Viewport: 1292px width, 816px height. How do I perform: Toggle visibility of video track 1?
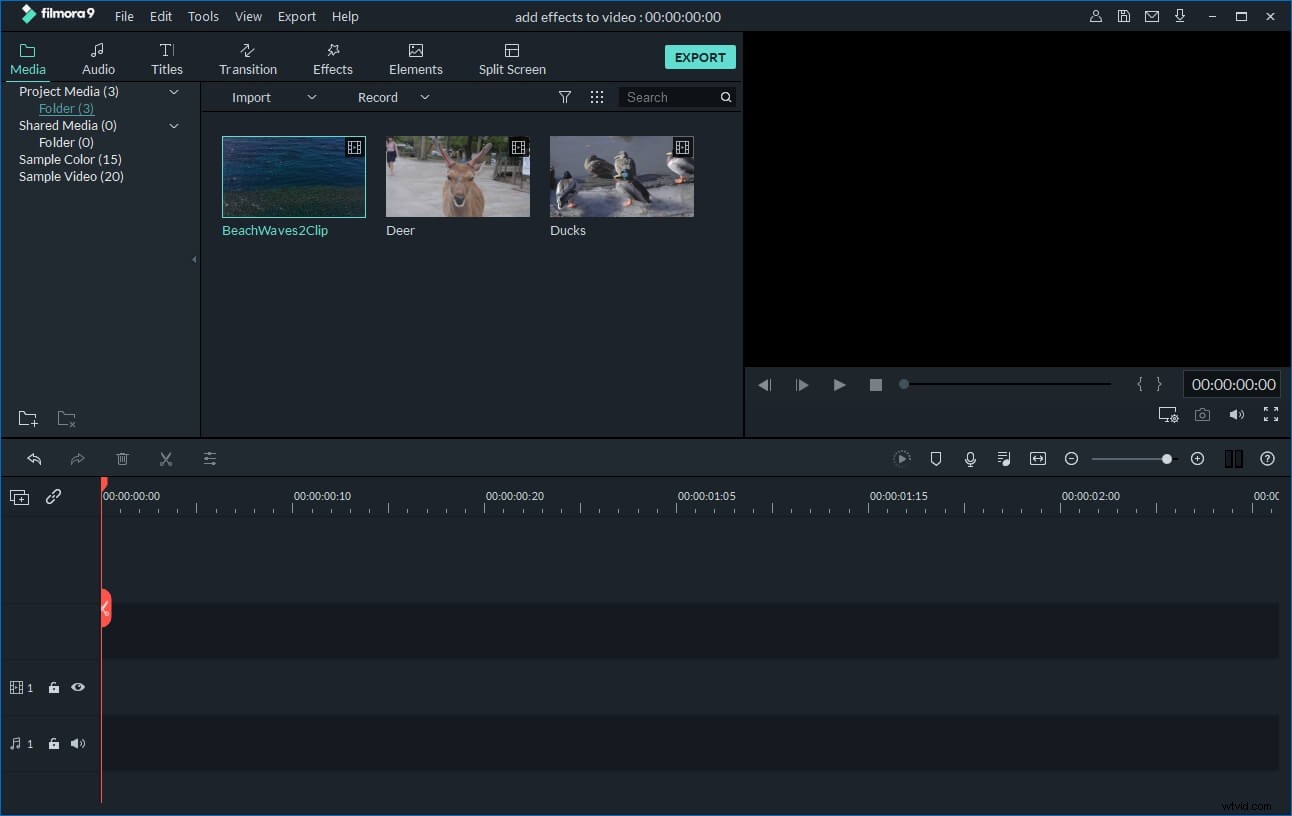point(78,687)
